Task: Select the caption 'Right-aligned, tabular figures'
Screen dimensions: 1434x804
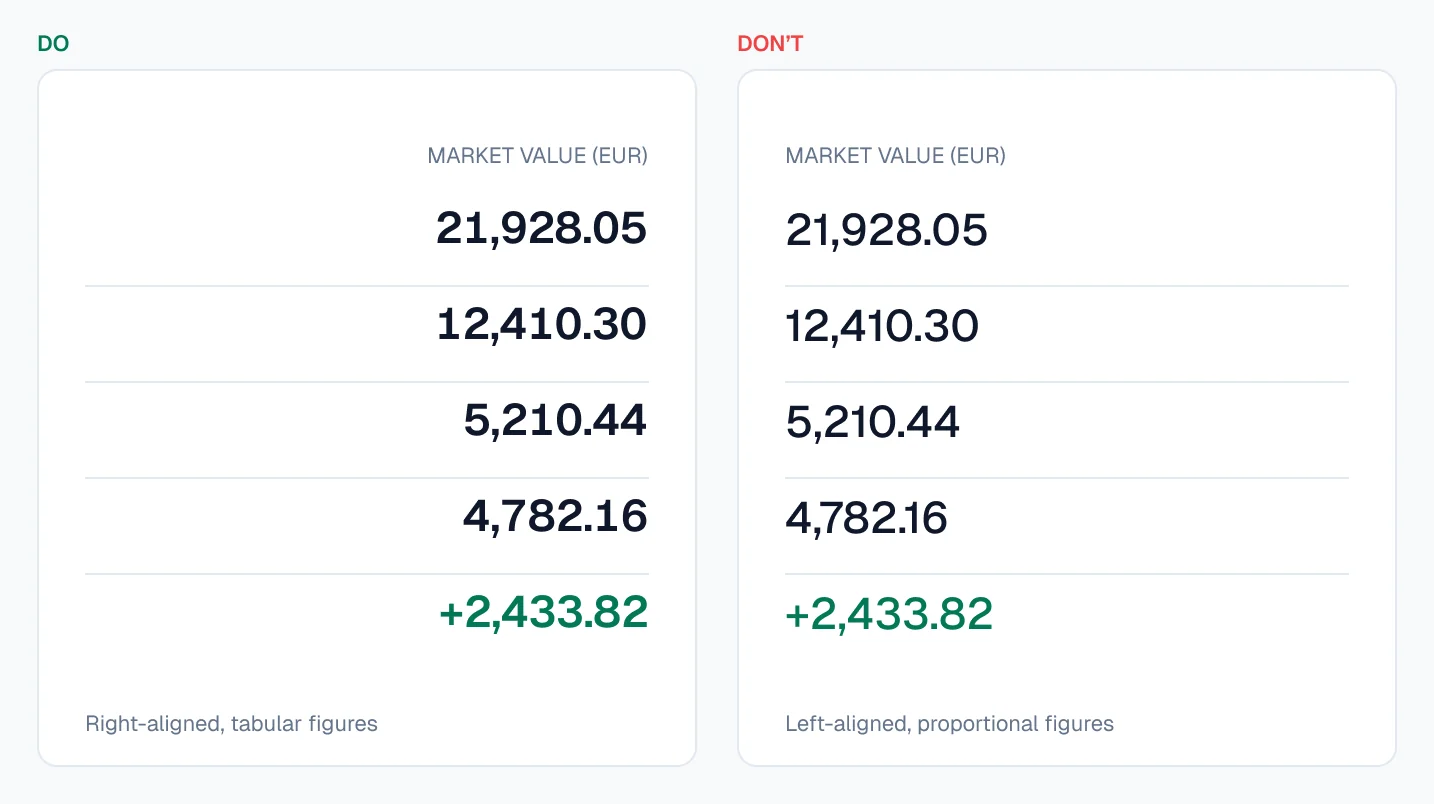Action: 232,724
